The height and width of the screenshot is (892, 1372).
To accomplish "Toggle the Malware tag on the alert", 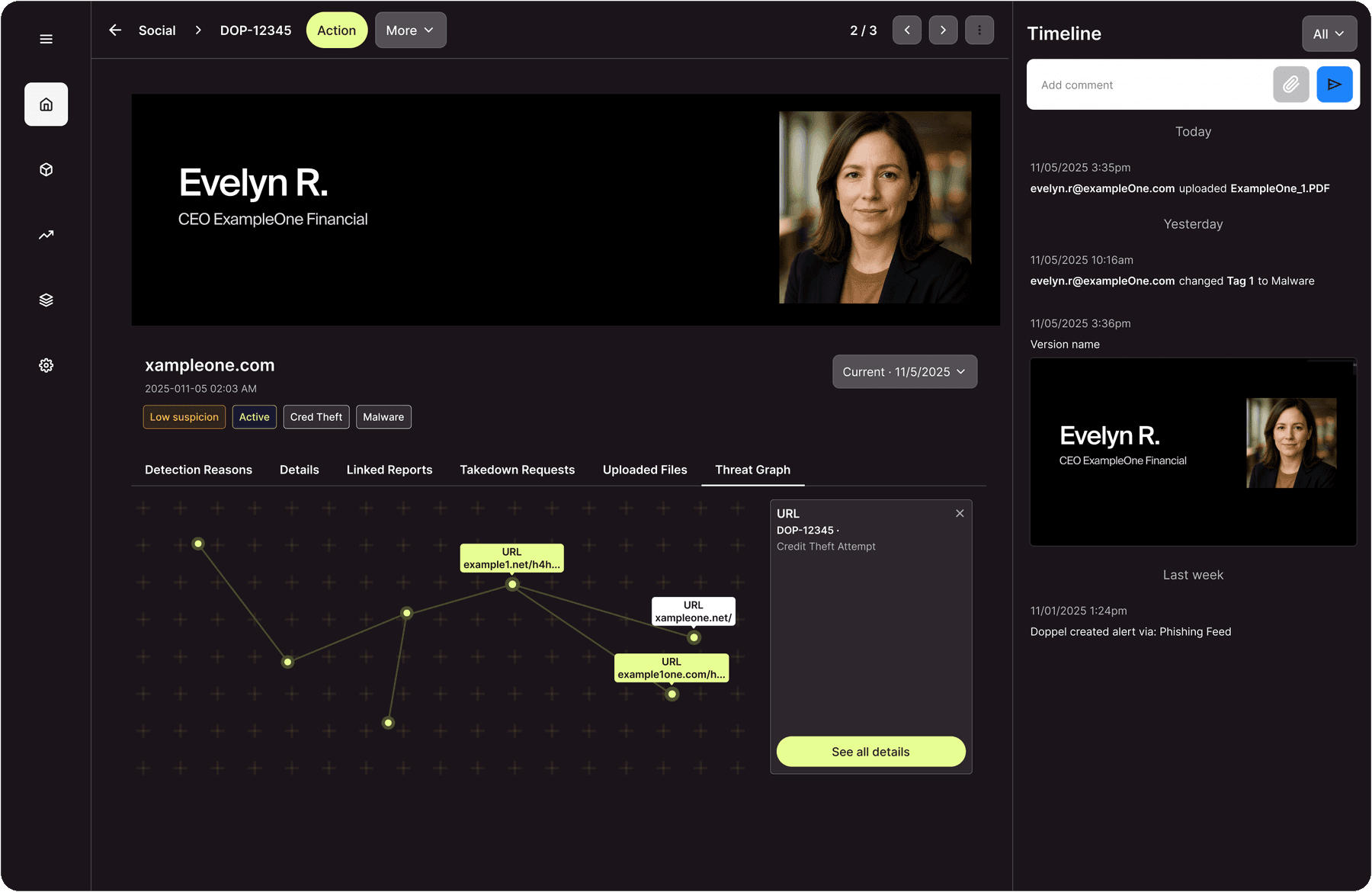I will [x=383, y=417].
